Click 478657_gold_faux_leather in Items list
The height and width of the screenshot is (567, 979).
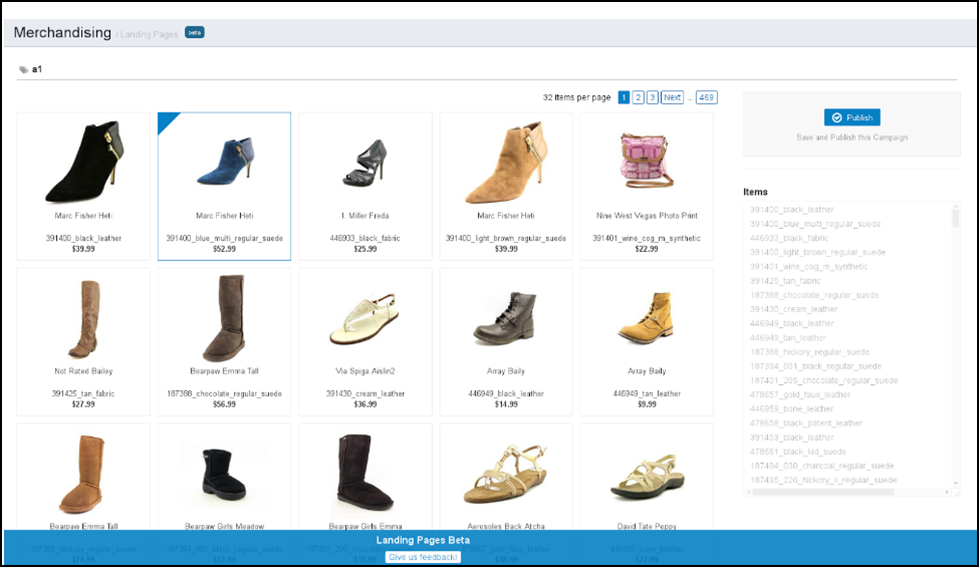pyautogui.click(x=800, y=395)
